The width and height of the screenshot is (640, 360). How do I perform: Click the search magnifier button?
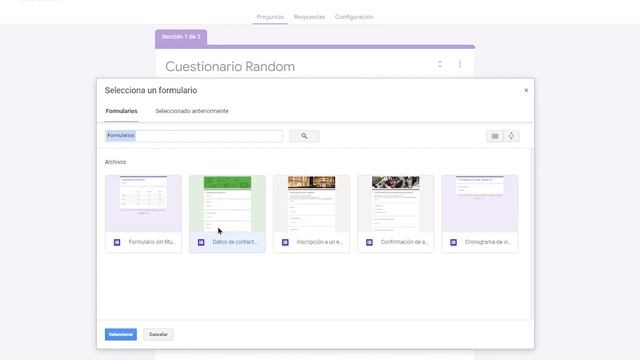tap(304, 136)
